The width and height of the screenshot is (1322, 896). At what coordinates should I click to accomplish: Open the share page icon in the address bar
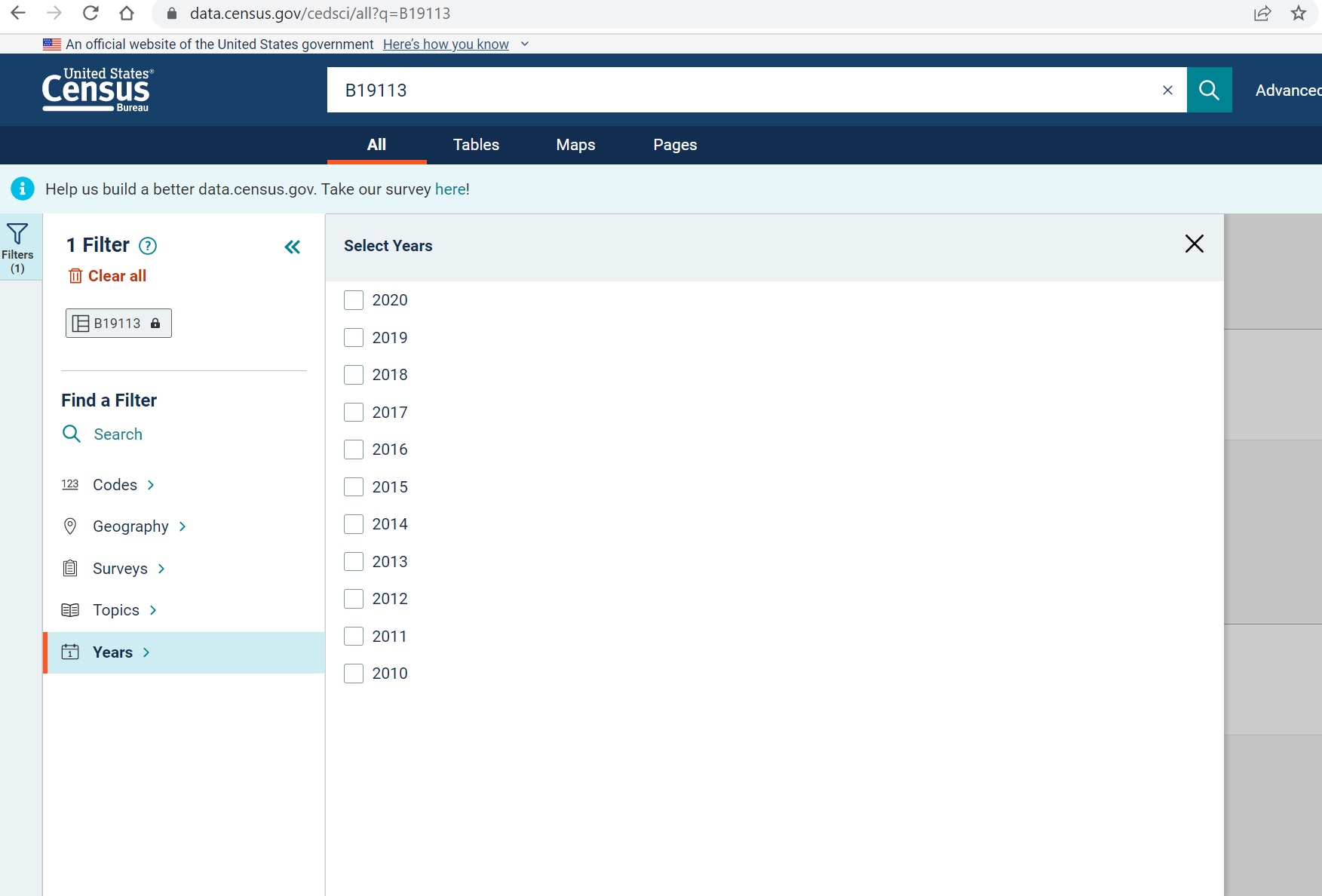coord(1262,13)
